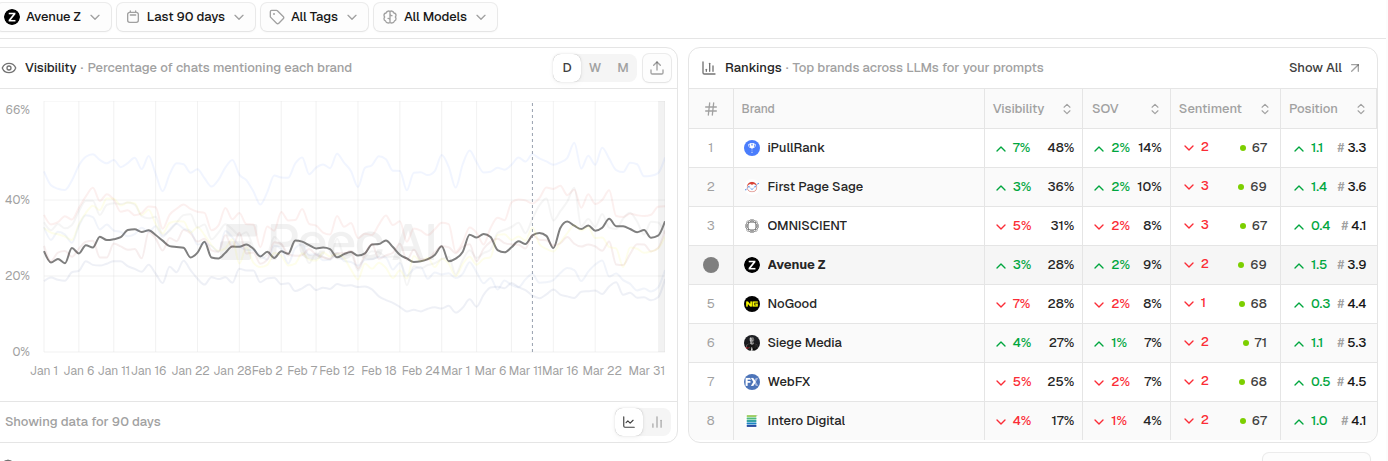
Task: Click the dashed vertical marker on chart
Action: (532, 226)
